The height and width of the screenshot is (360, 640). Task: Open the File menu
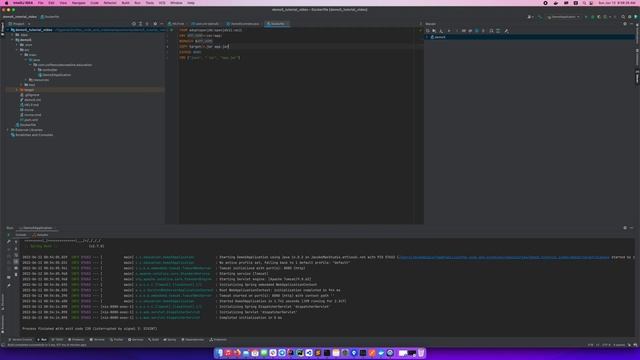(x=40, y=3)
